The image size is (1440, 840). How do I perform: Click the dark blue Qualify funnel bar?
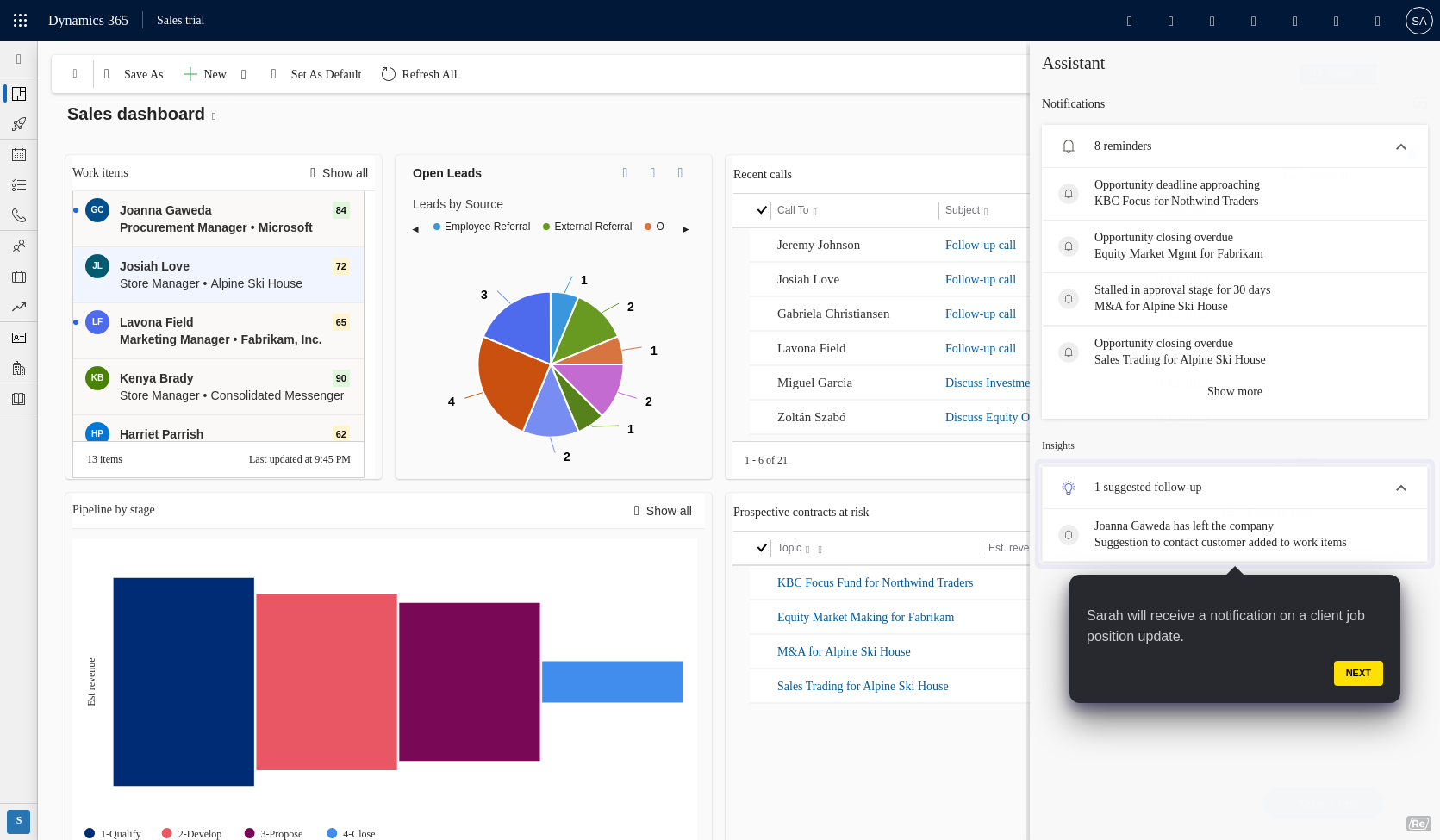click(x=184, y=681)
